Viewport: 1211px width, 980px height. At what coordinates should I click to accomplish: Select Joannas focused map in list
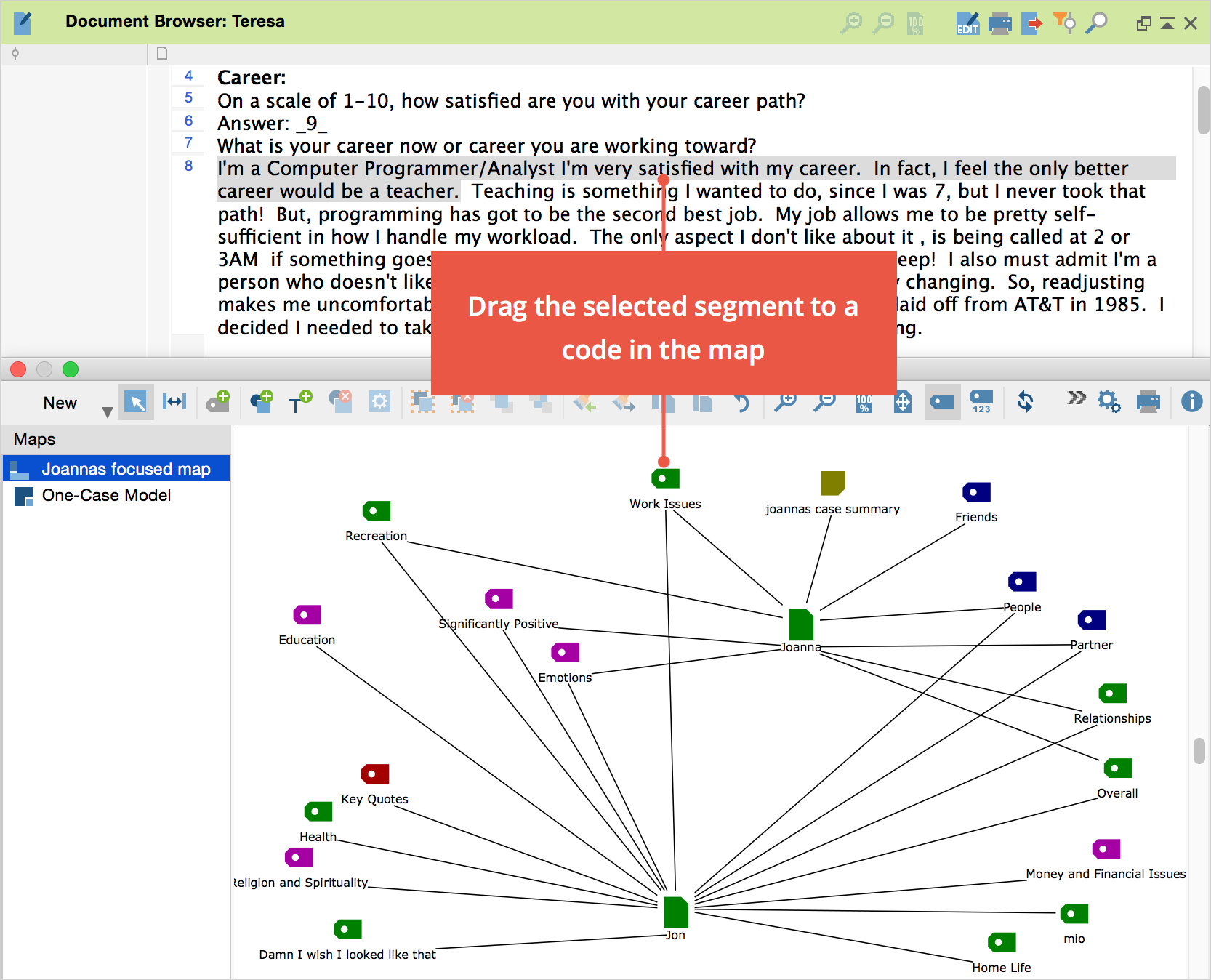point(125,469)
